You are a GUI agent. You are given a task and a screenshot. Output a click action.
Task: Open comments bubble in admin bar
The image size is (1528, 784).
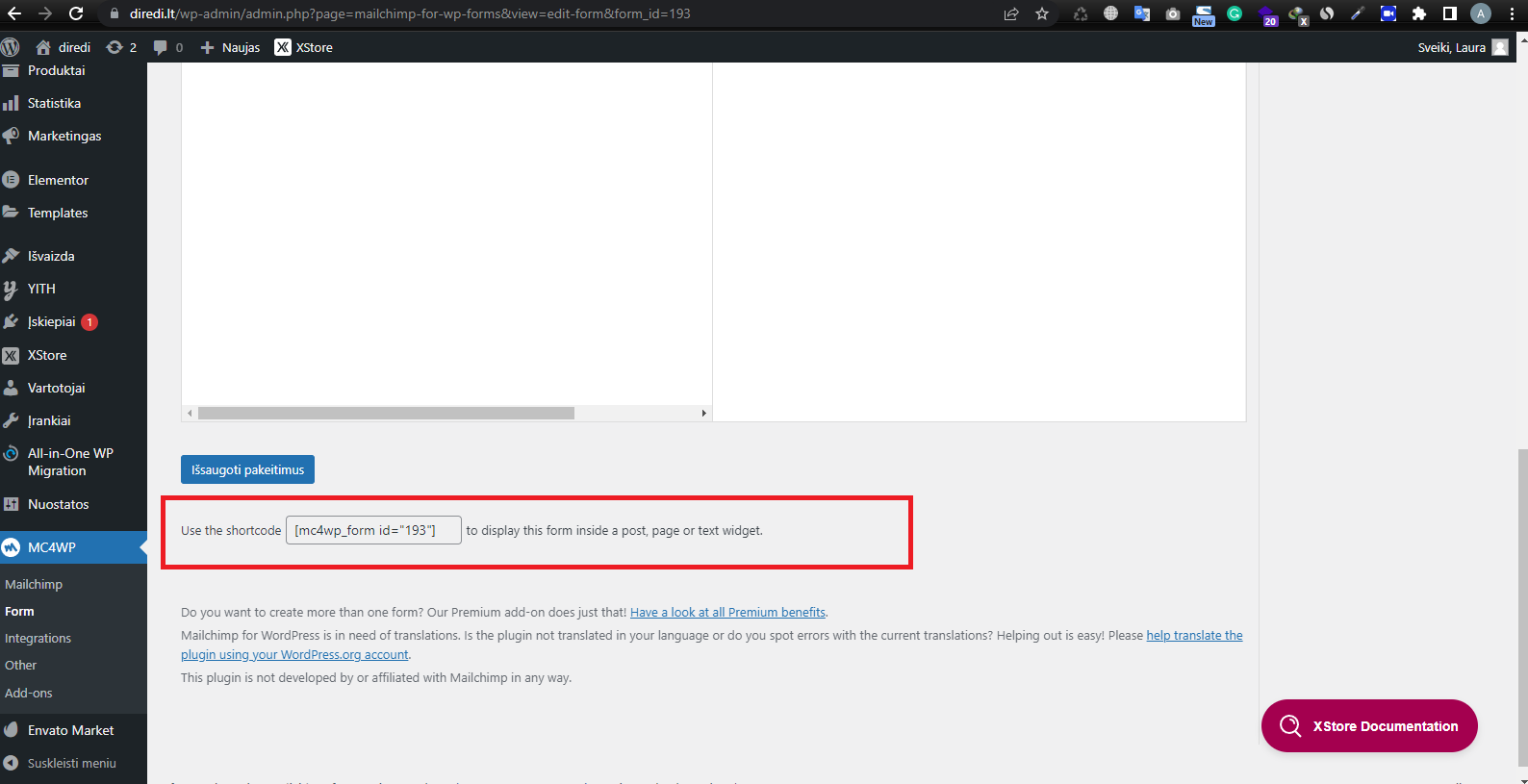pyautogui.click(x=168, y=47)
